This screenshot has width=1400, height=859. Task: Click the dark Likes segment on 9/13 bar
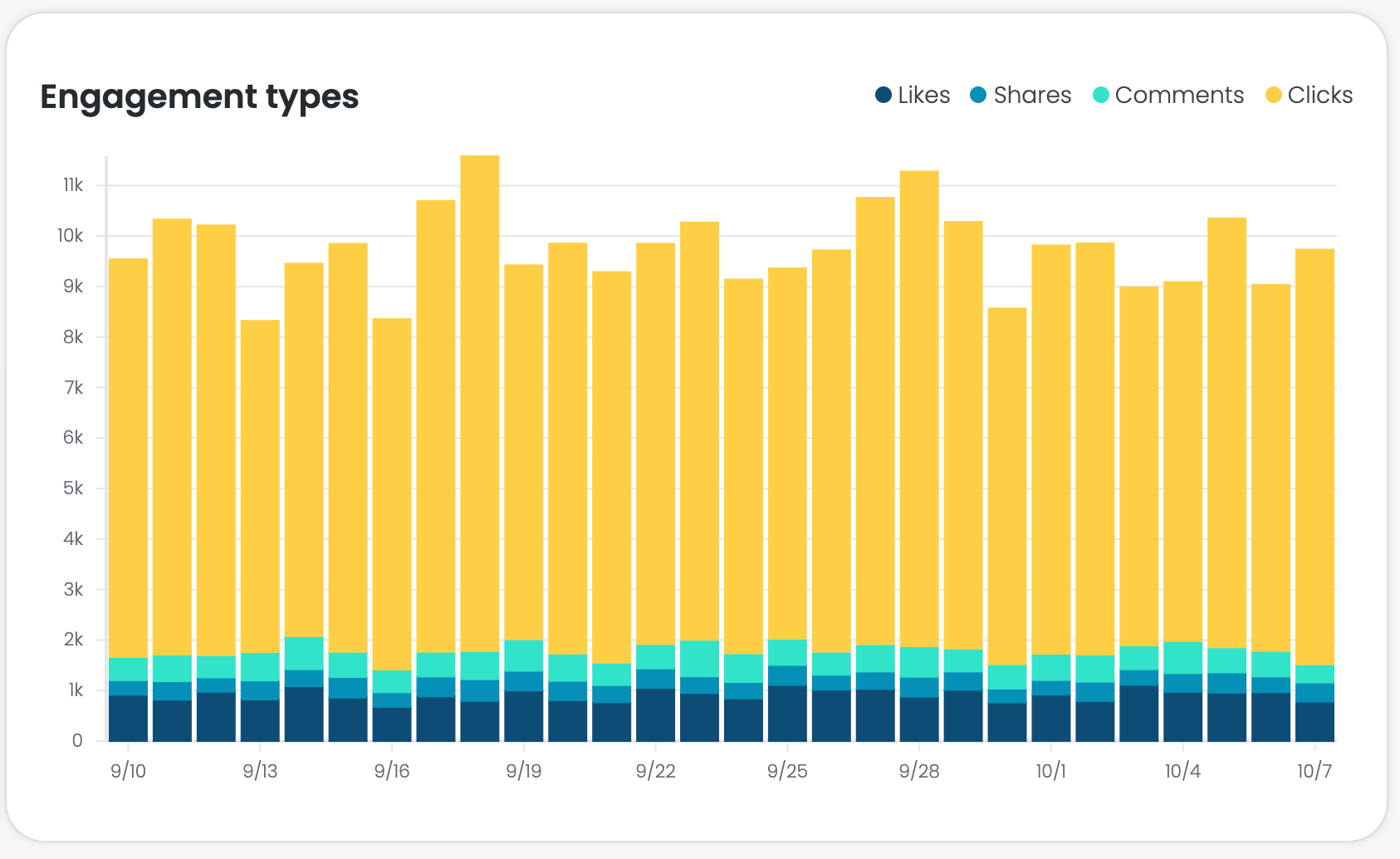tap(260, 720)
